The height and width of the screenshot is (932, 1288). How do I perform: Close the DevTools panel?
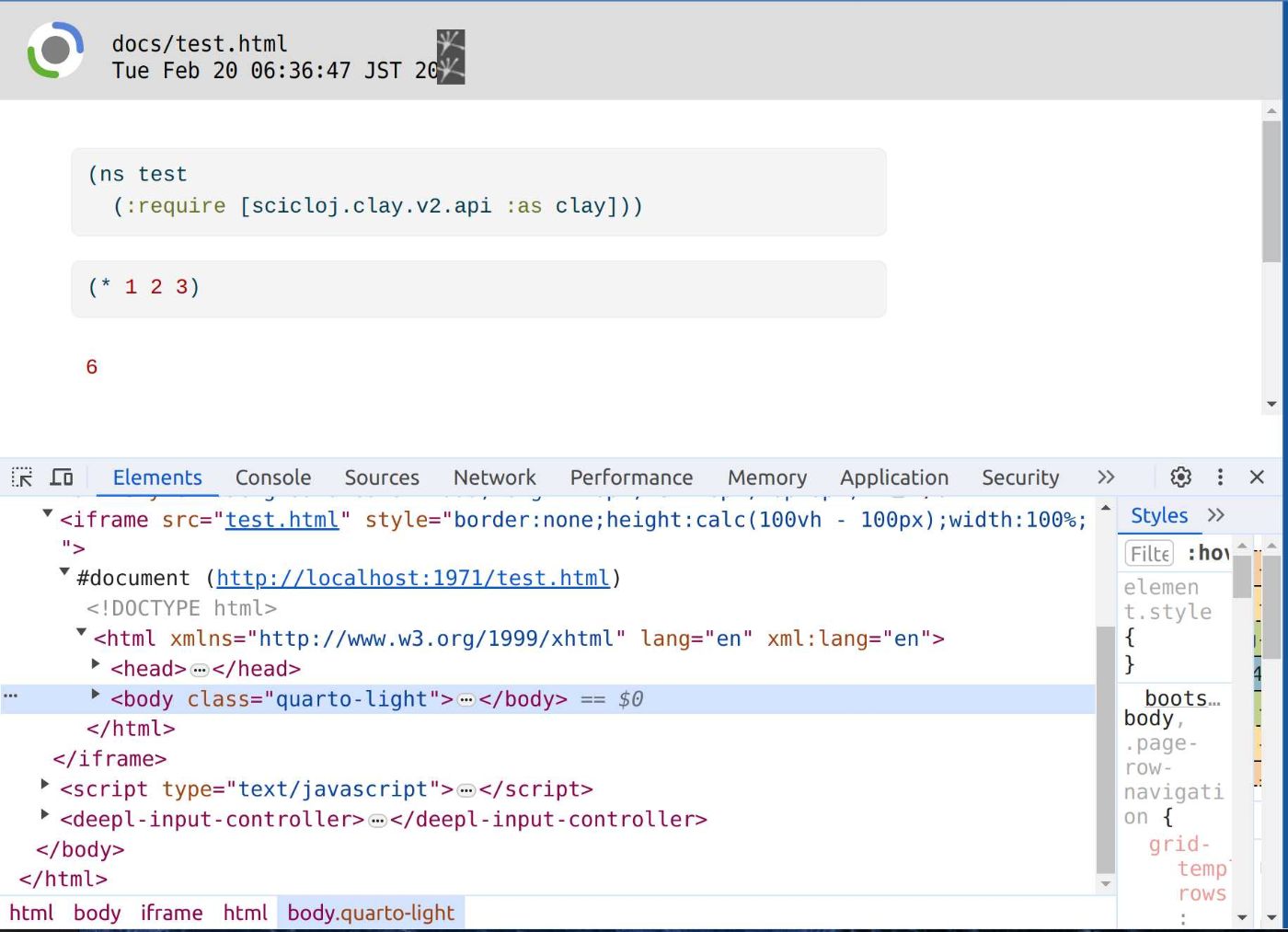(x=1257, y=477)
